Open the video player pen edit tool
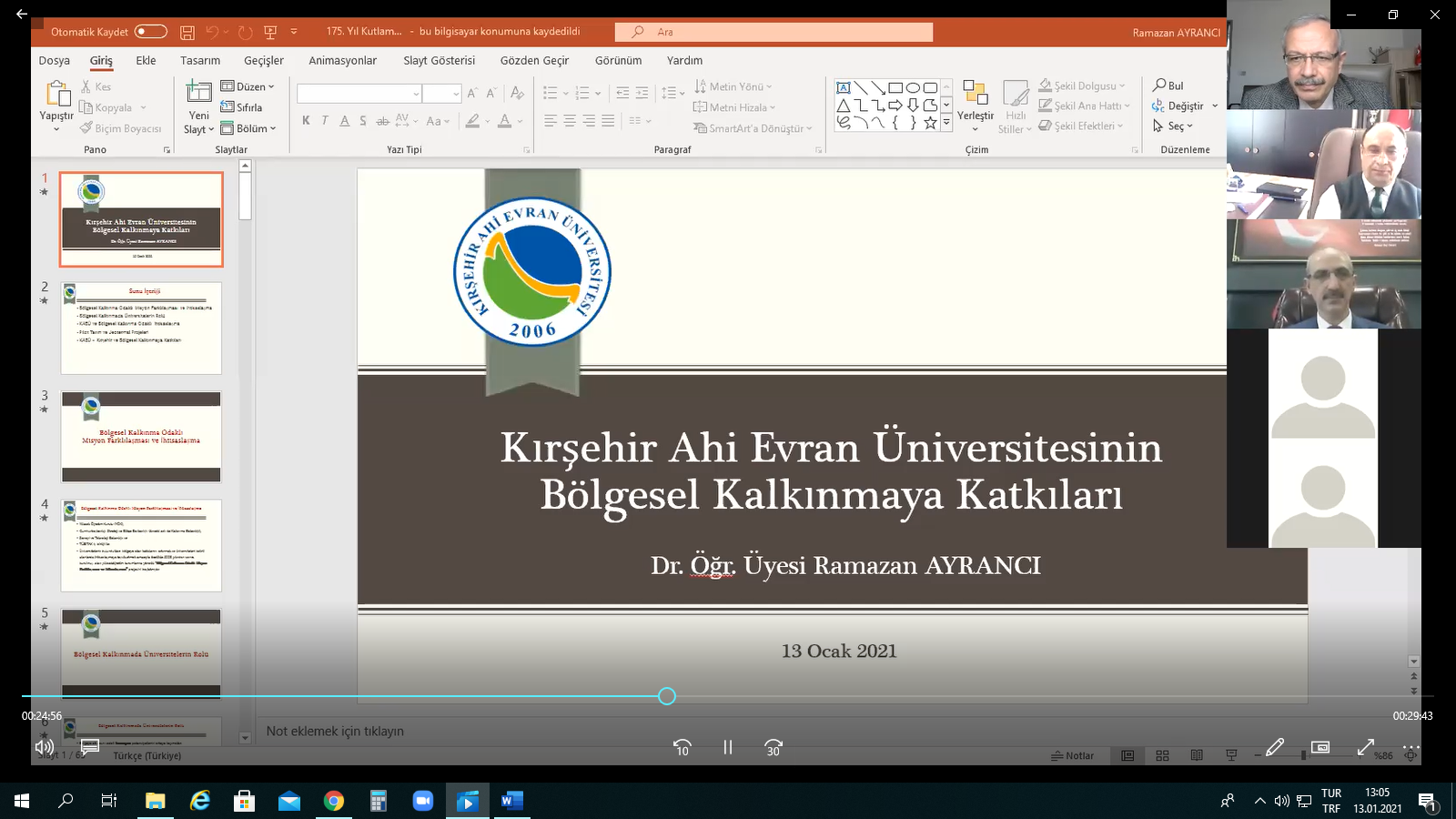Image resolution: width=1456 pixels, height=819 pixels. tap(1275, 747)
